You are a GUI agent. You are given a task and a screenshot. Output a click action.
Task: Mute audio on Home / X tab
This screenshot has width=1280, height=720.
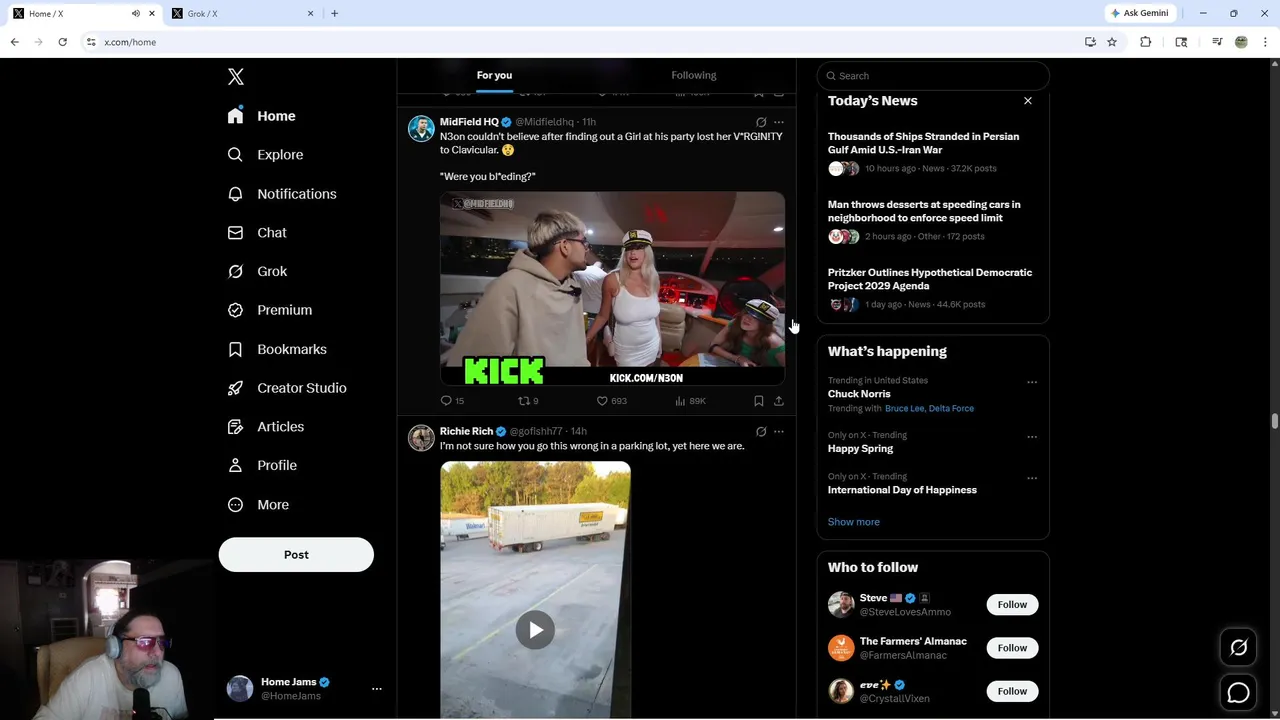click(136, 14)
